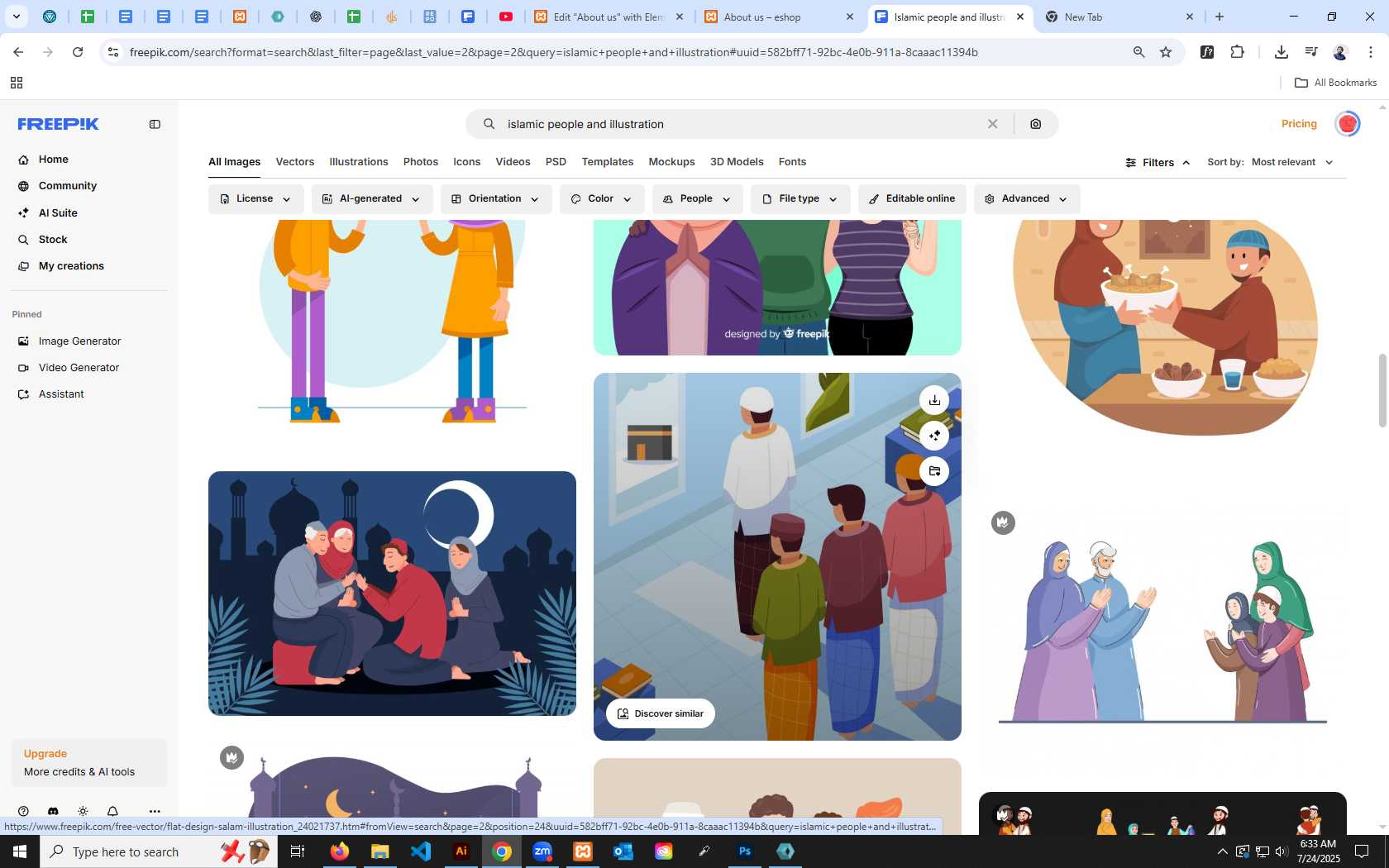Click the user profile avatar

pyautogui.click(x=1348, y=124)
